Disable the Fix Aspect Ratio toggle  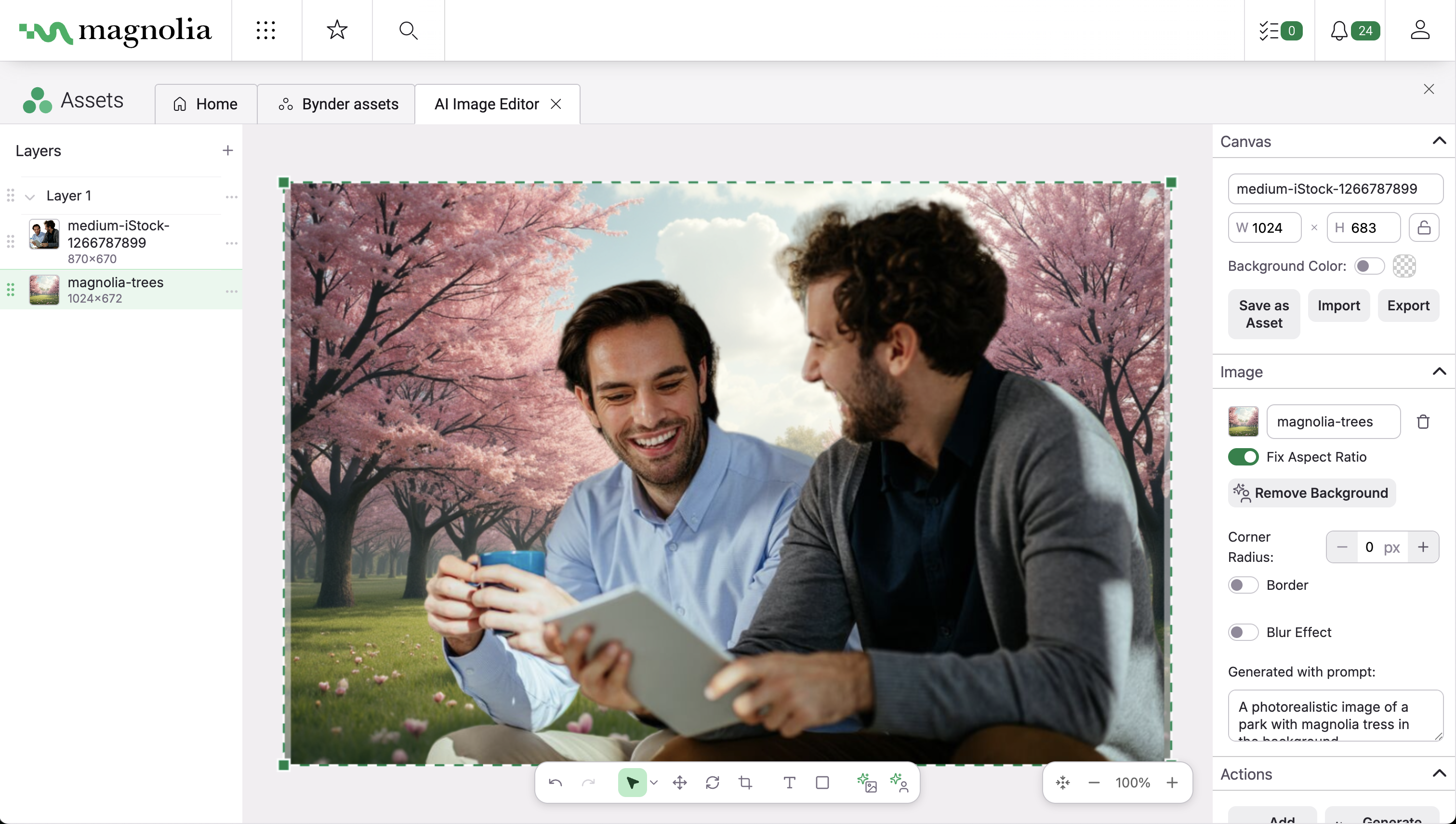[x=1243, y=457]
